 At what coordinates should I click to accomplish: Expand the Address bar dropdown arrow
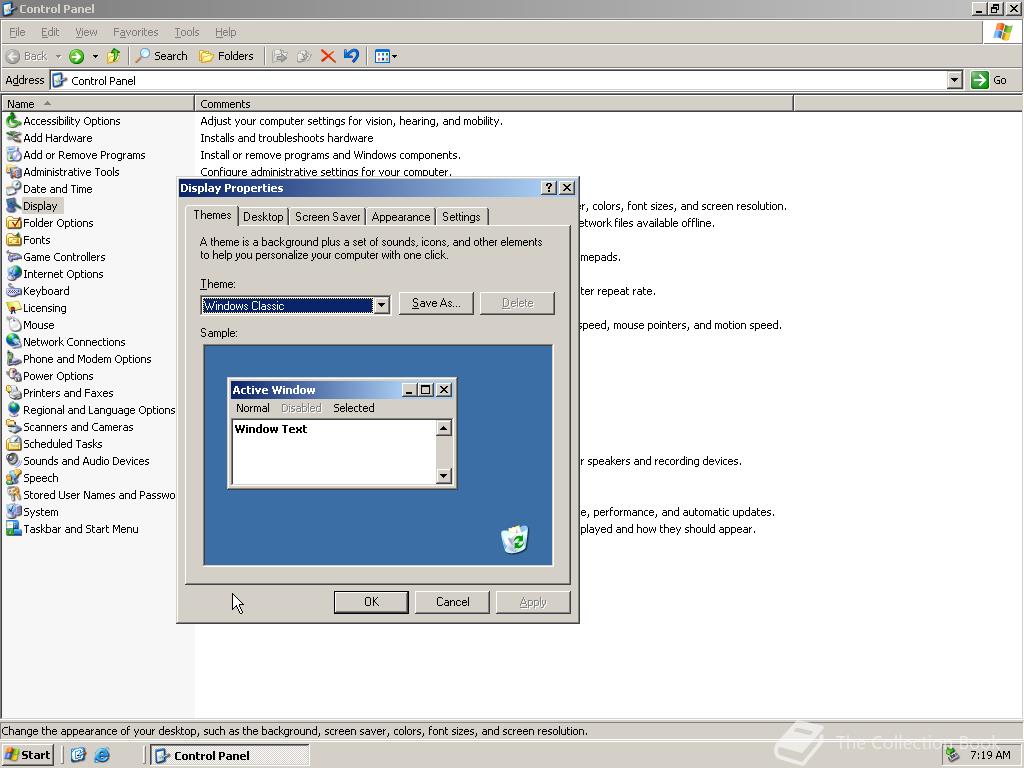pyautogui.click(x=955, y=80)
